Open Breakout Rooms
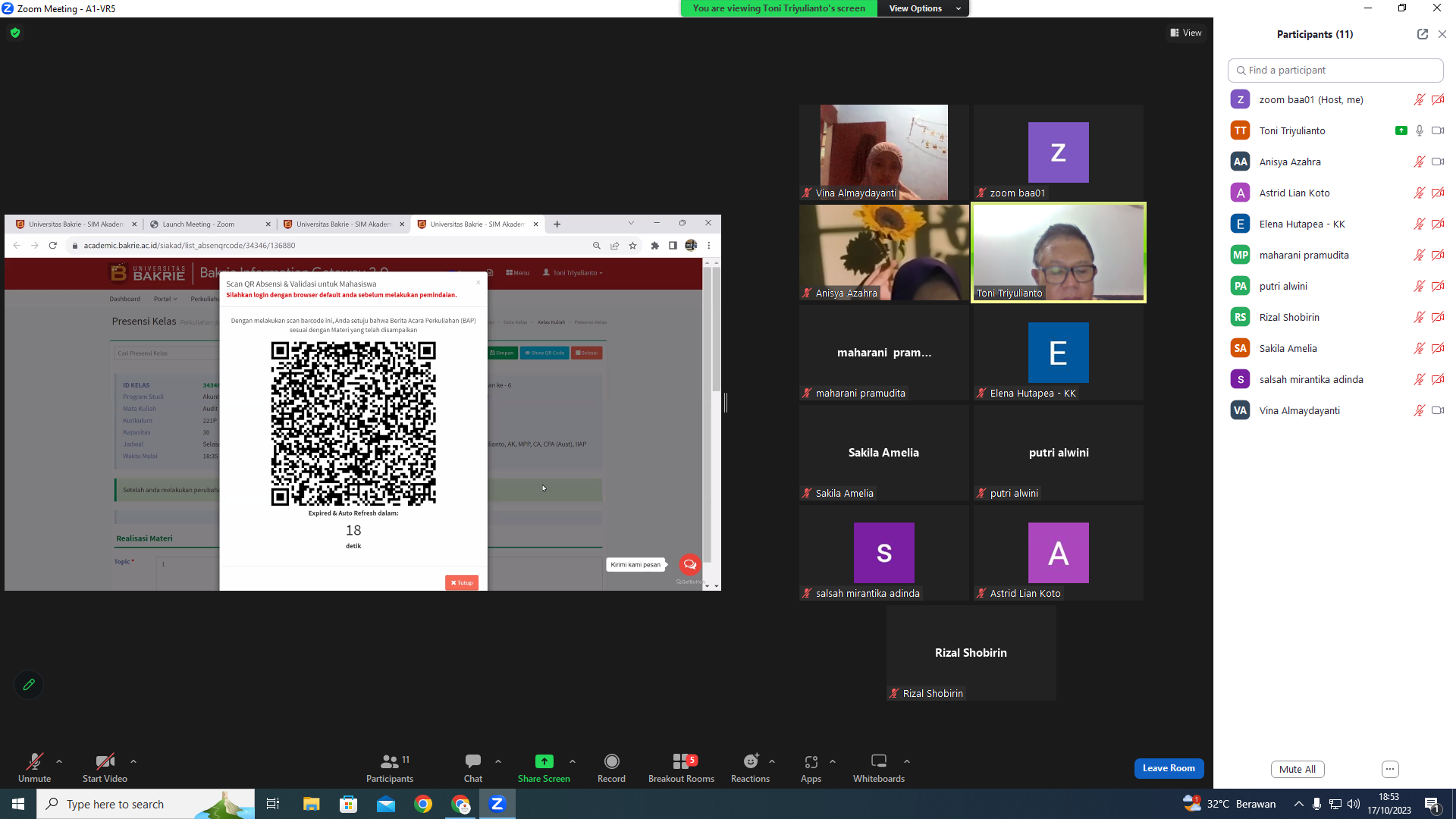Image resolution: width=1456 pixels, height=819 pixels. pos(681,767)
